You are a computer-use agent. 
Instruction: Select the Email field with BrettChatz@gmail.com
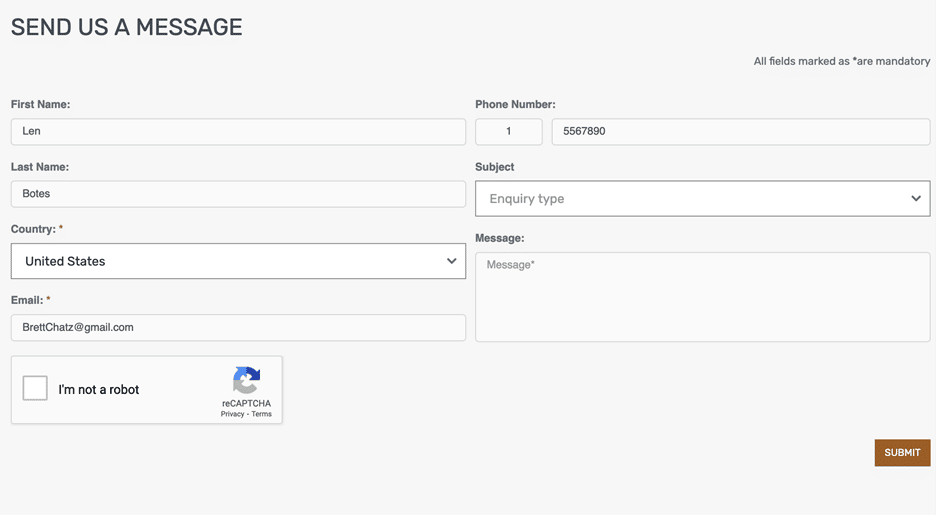tap(238, 327)
